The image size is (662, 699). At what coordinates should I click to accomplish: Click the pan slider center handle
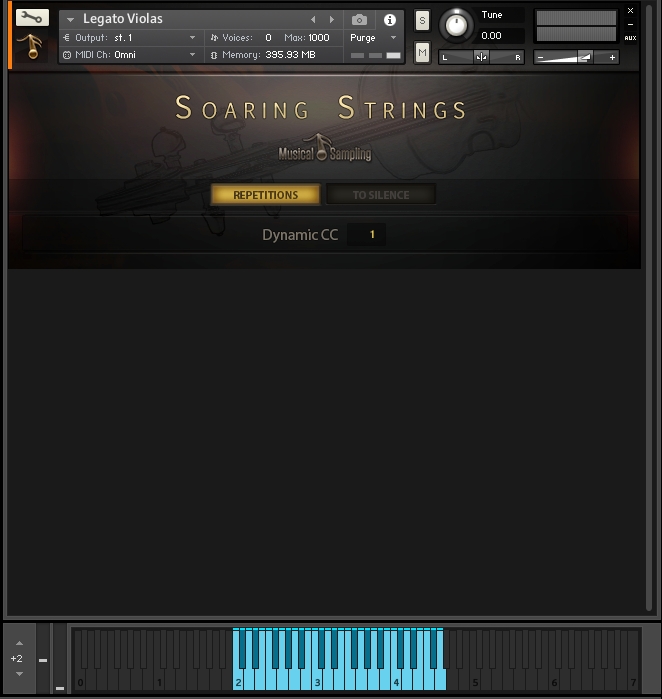tap(481, 57)
